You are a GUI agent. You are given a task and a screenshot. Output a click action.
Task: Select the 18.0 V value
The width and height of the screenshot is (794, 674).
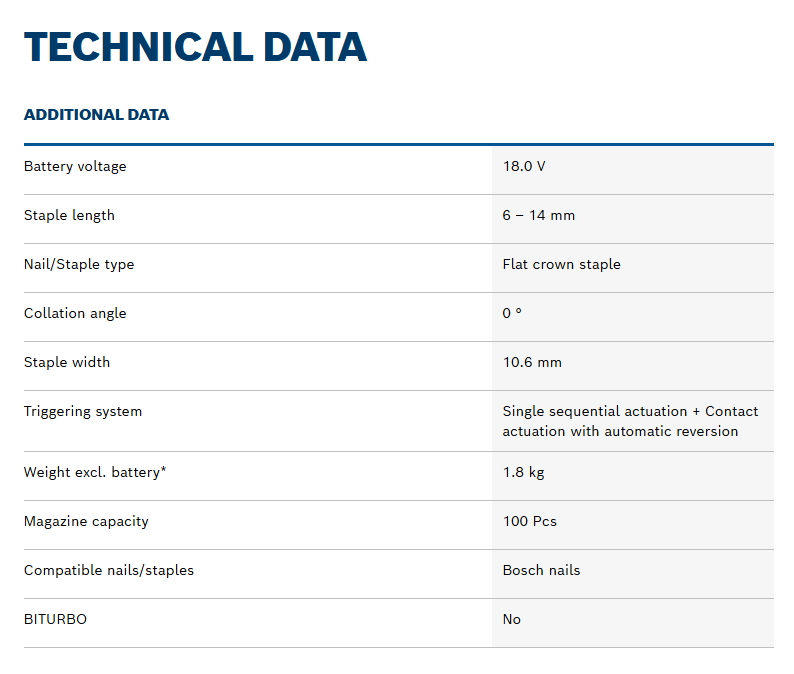[524, 166]
